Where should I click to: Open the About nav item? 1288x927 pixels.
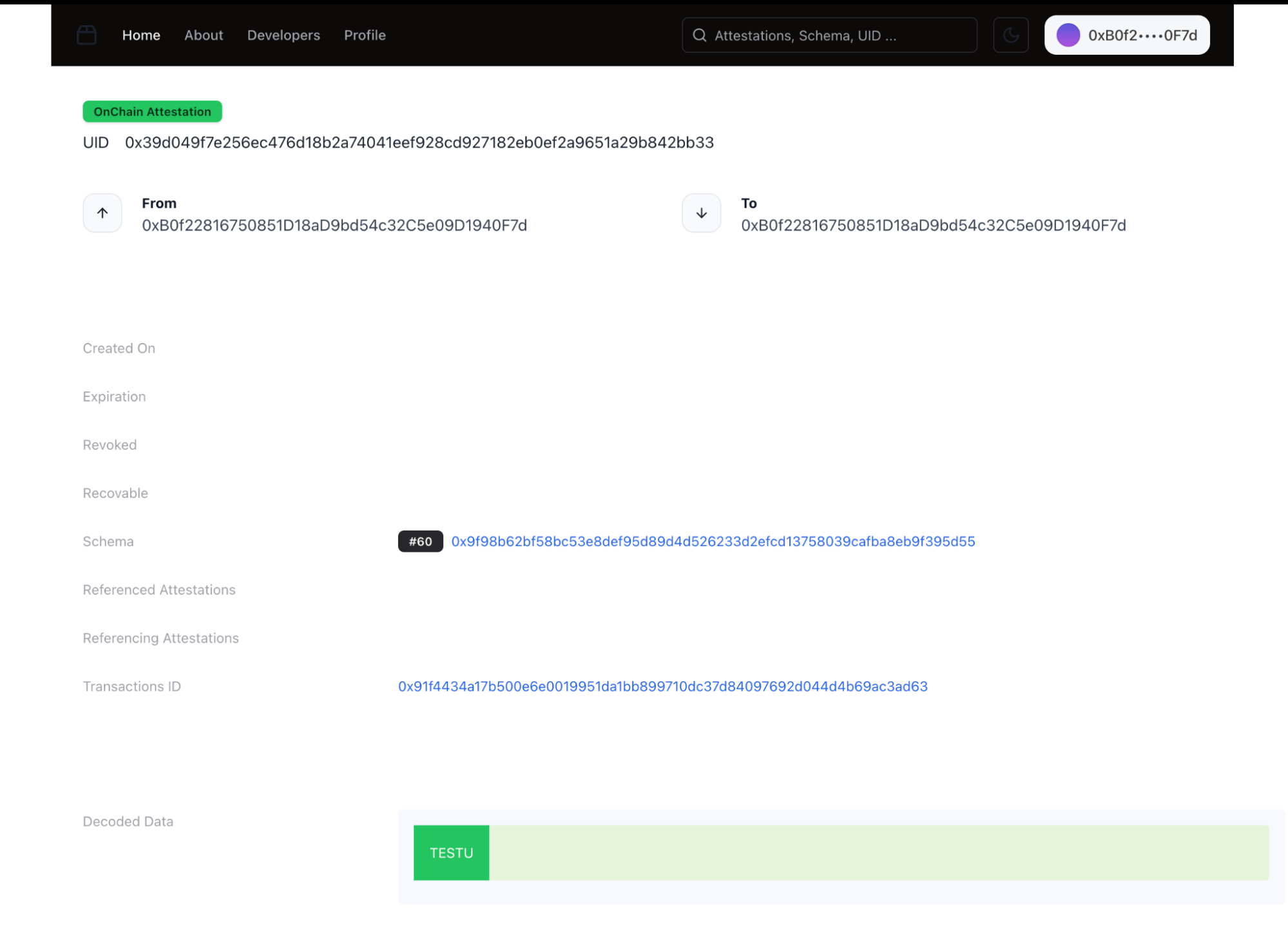pyautogui.click(x=204, y=35)
